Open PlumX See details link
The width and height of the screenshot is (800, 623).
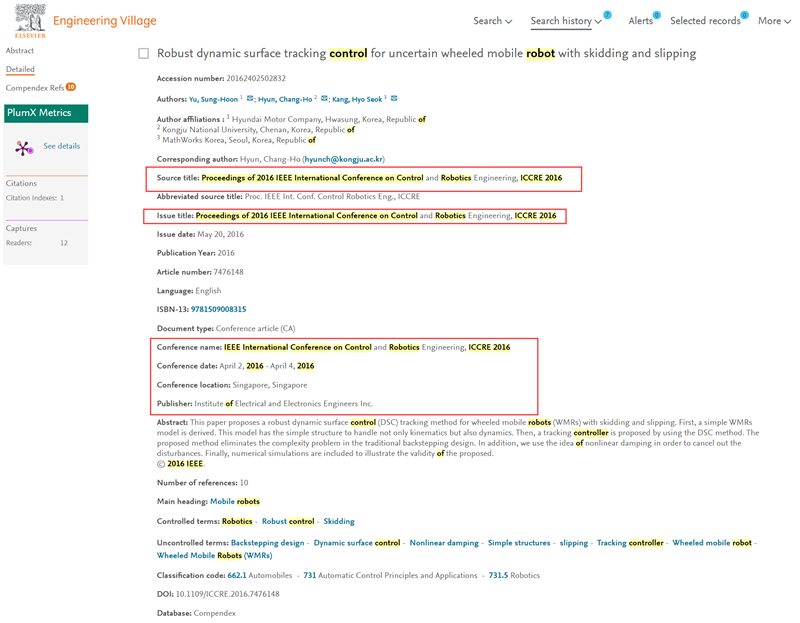tap(62, 146)
